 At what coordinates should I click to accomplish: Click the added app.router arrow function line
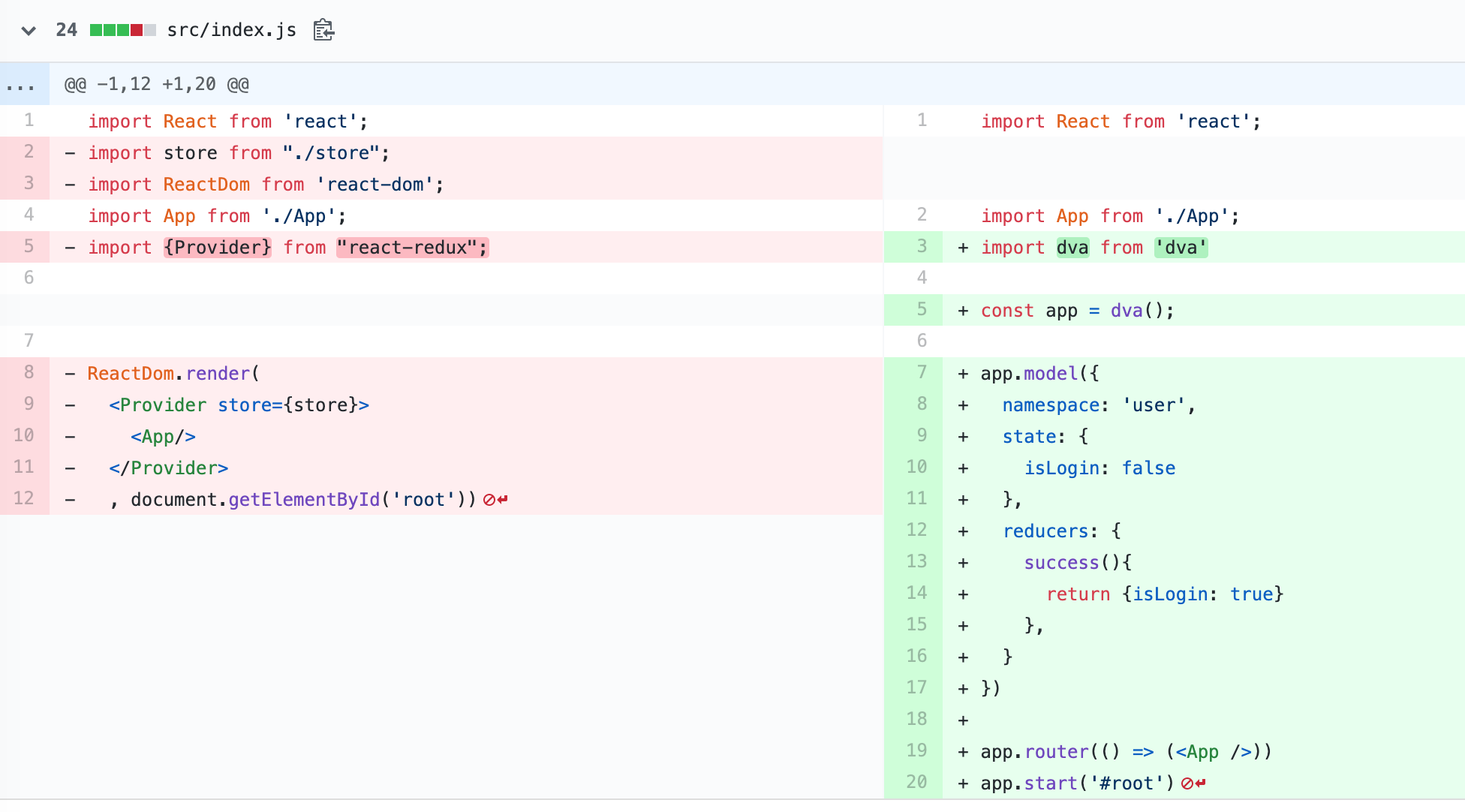pos(1126,751)
